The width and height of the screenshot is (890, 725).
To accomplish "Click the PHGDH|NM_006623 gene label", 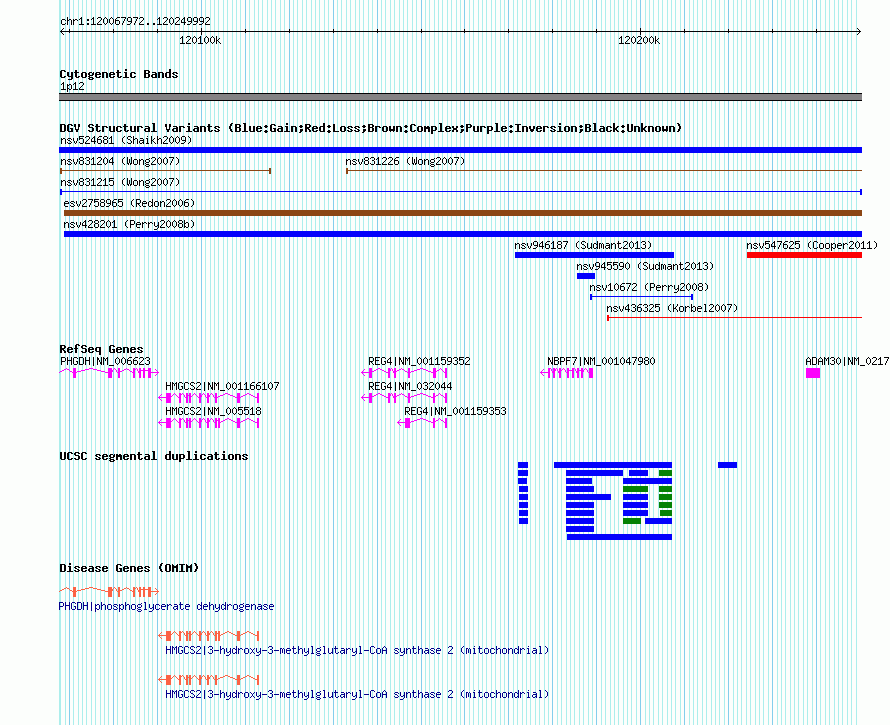I will click(x=106, y=361).
